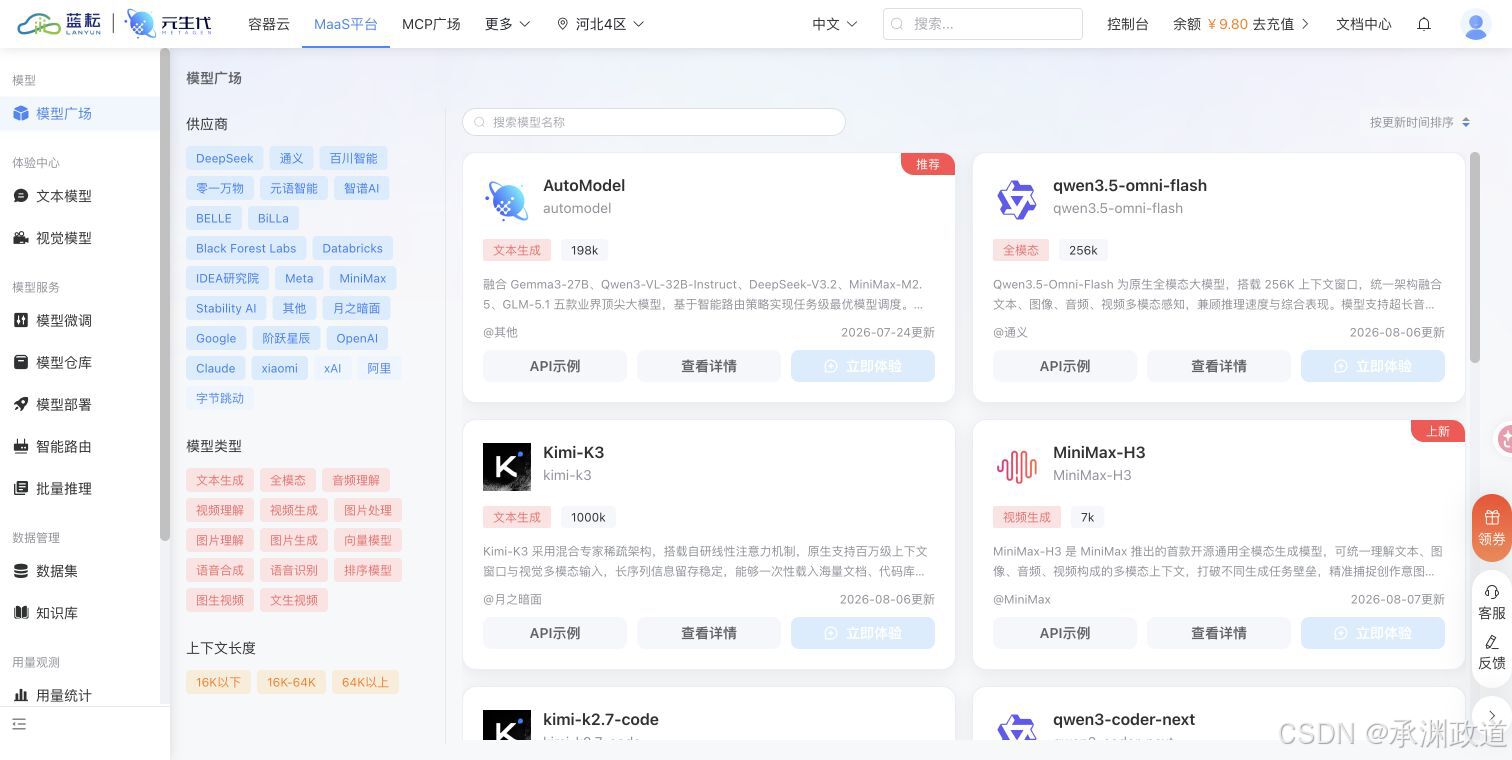Expand the right-edge floating panel arrow
1512x760 pixels.
(1493, 715)
